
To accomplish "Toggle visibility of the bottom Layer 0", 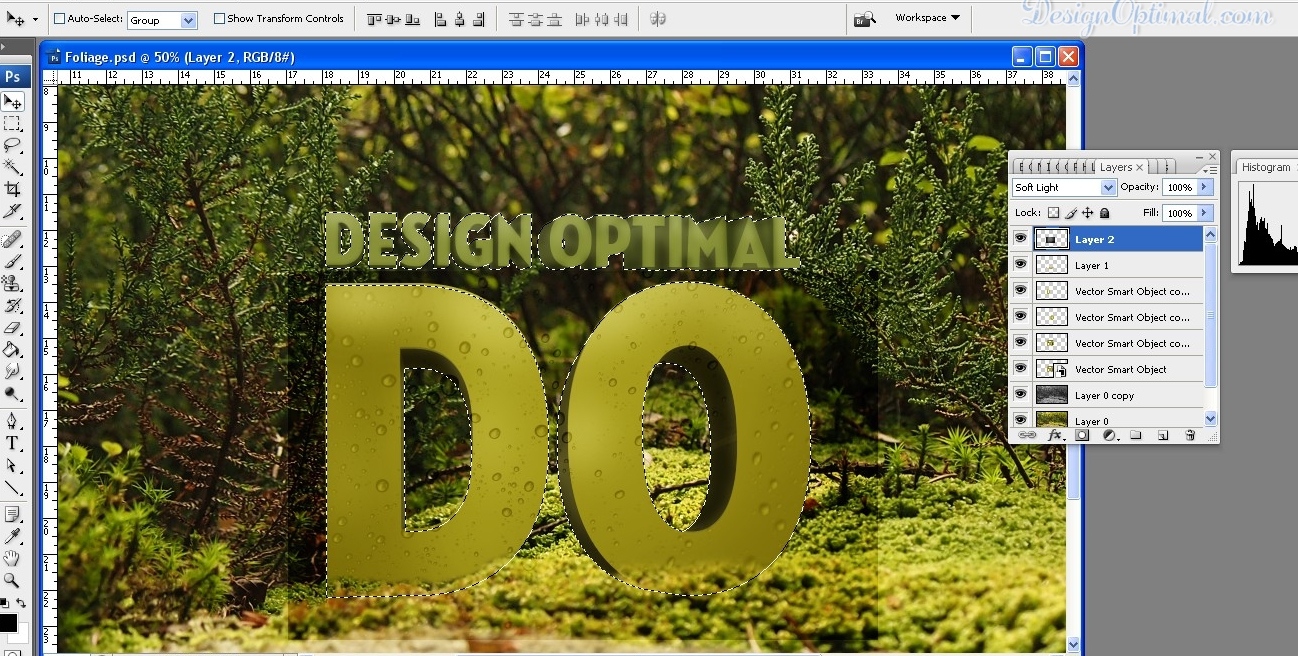I will pyautogui.click(x=1020, y=420).
